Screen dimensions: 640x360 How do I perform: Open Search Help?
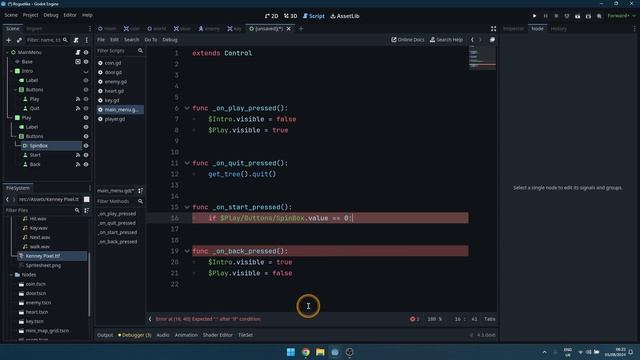(446, 40)
